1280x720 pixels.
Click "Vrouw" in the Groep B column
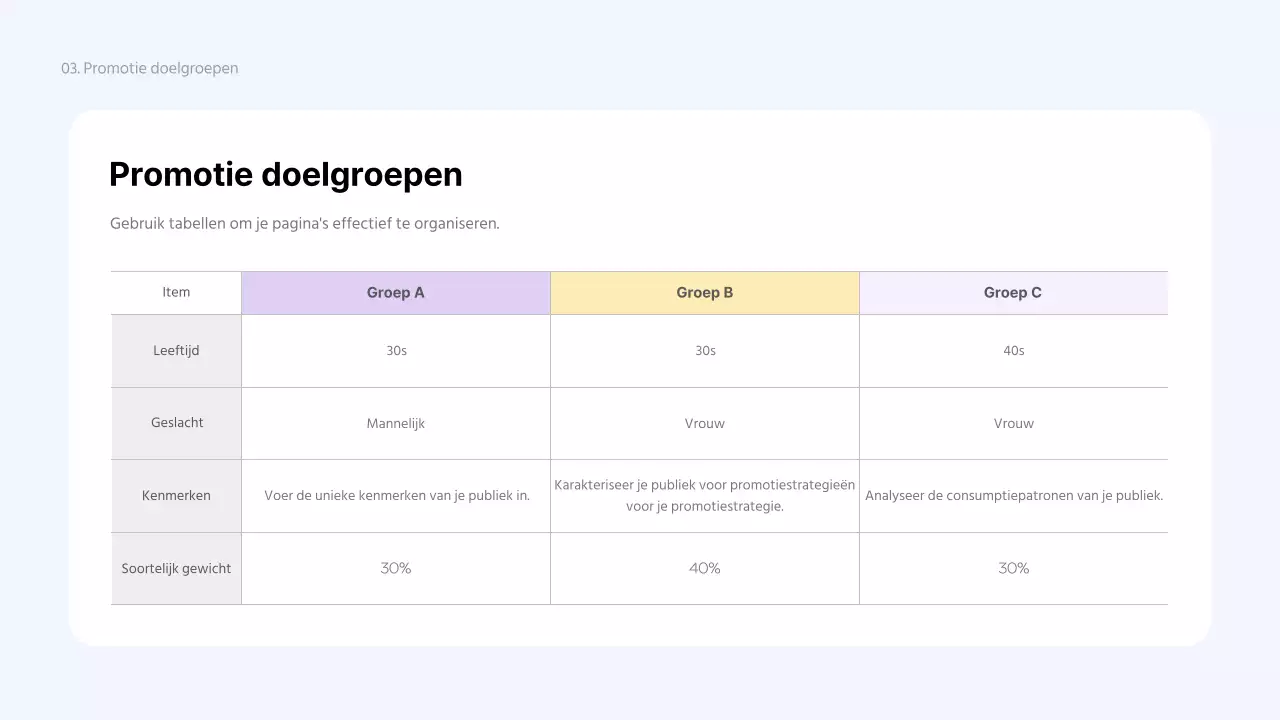pyautogui.click(x=705, y=424)
